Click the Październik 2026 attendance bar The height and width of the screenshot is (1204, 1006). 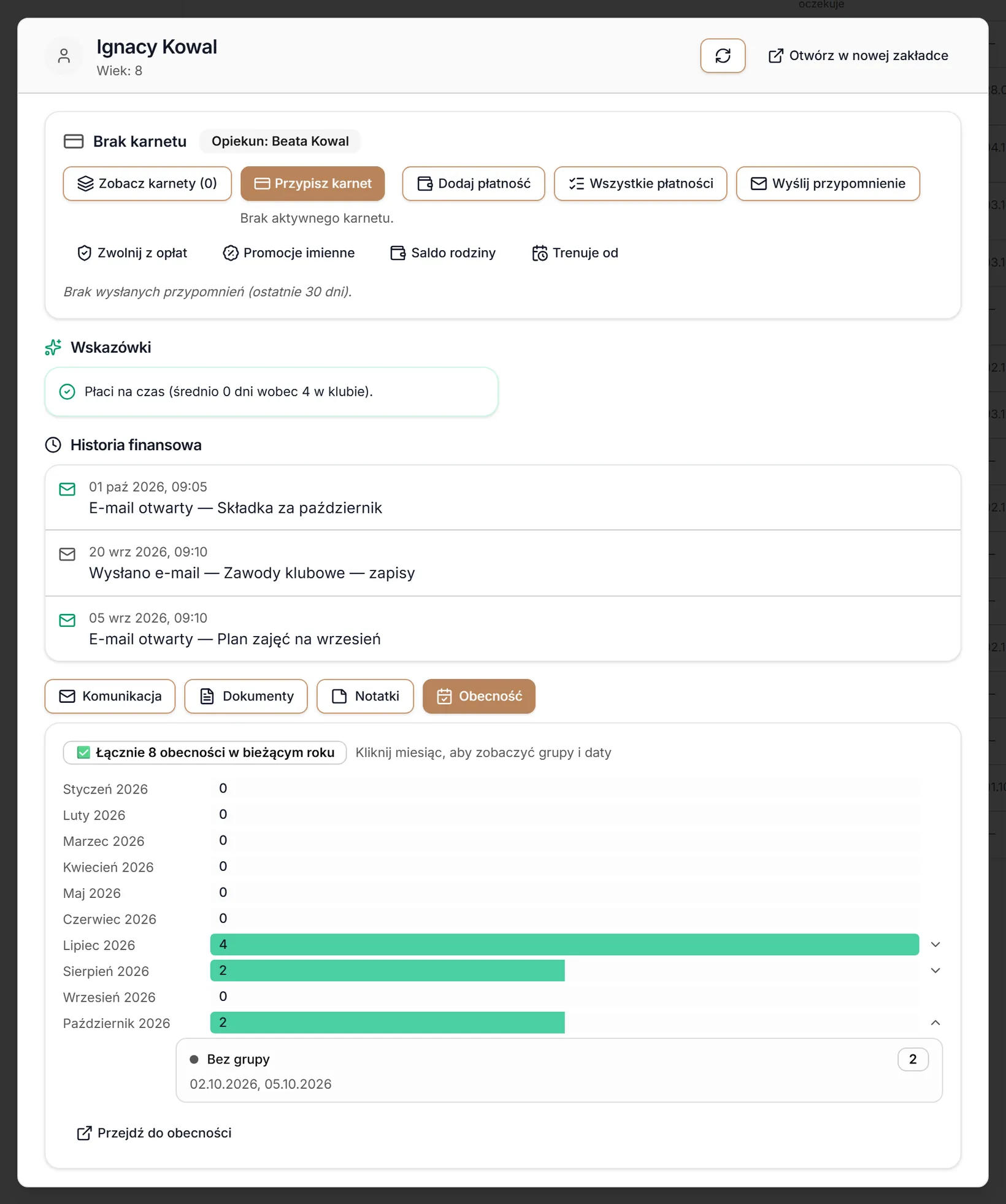[x=388, y=1023]
